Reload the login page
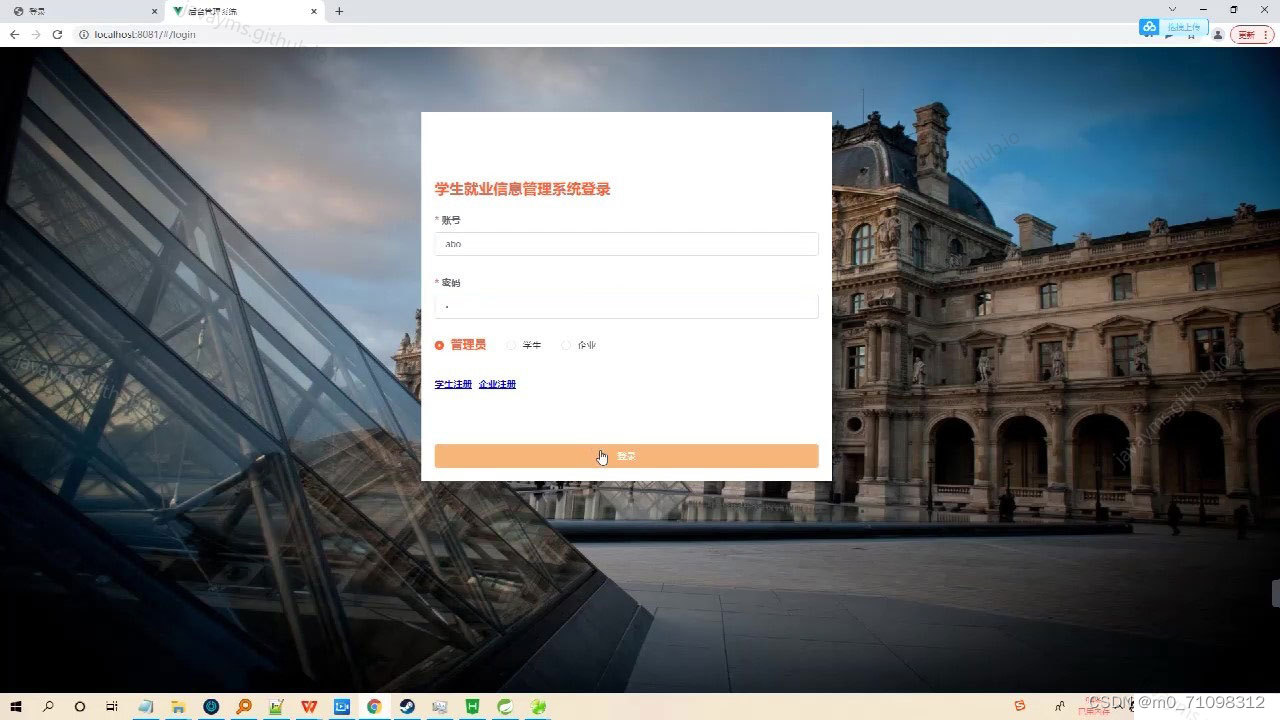Screen dimensions: 1280x720 pos(58,34)
